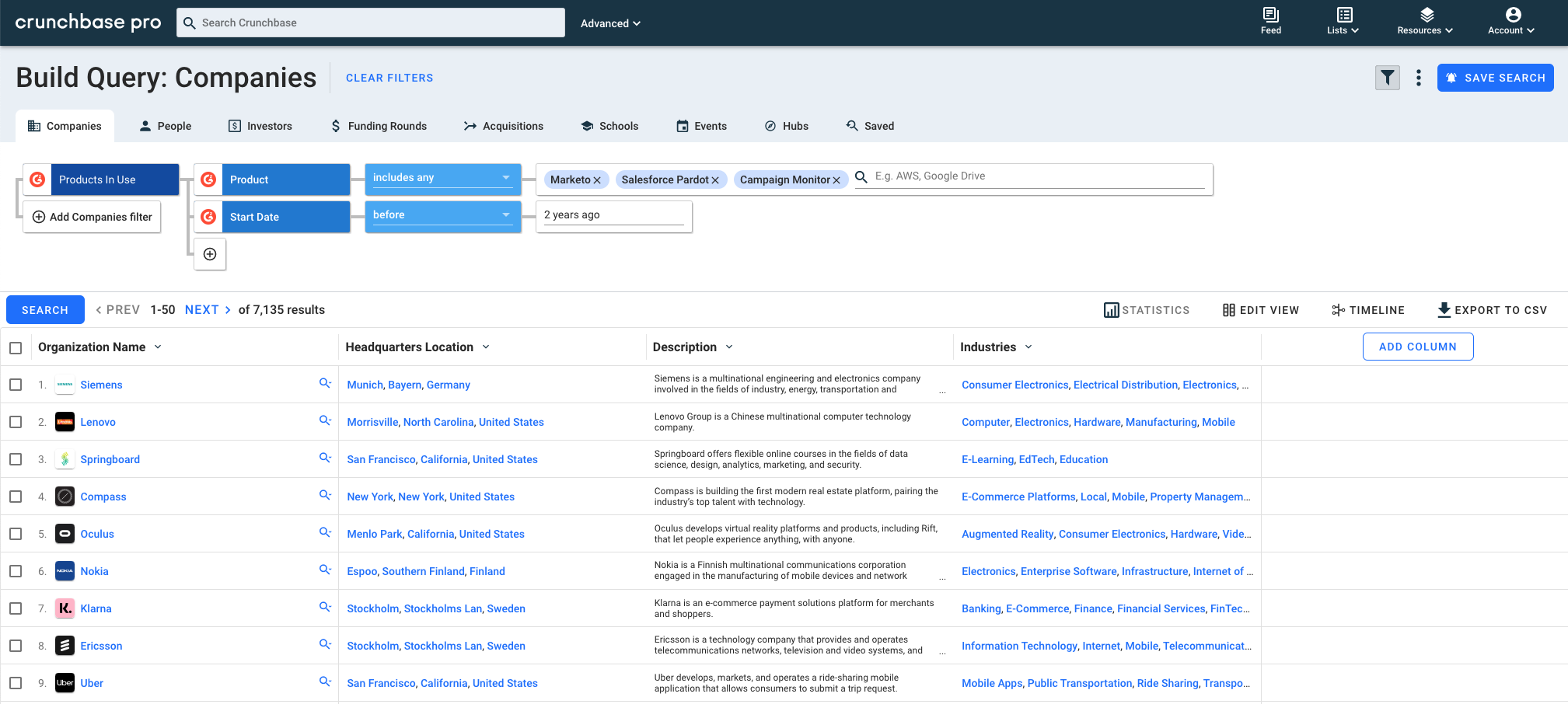Open the Product field selector
Viewport: 1568px width, 704px height.
coord(286,179)
